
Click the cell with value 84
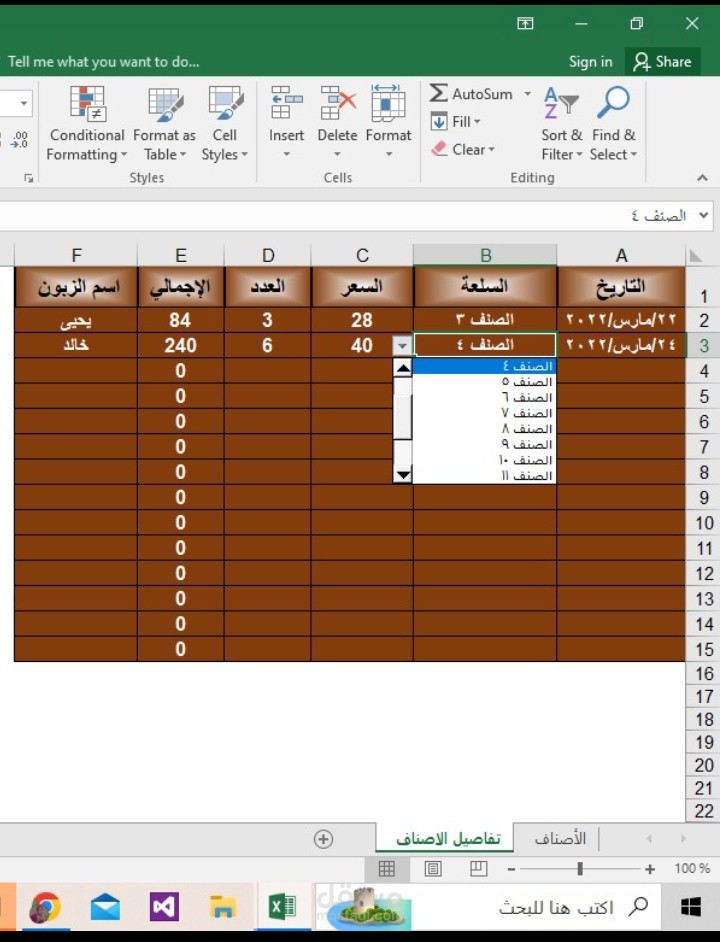point(181,320)
